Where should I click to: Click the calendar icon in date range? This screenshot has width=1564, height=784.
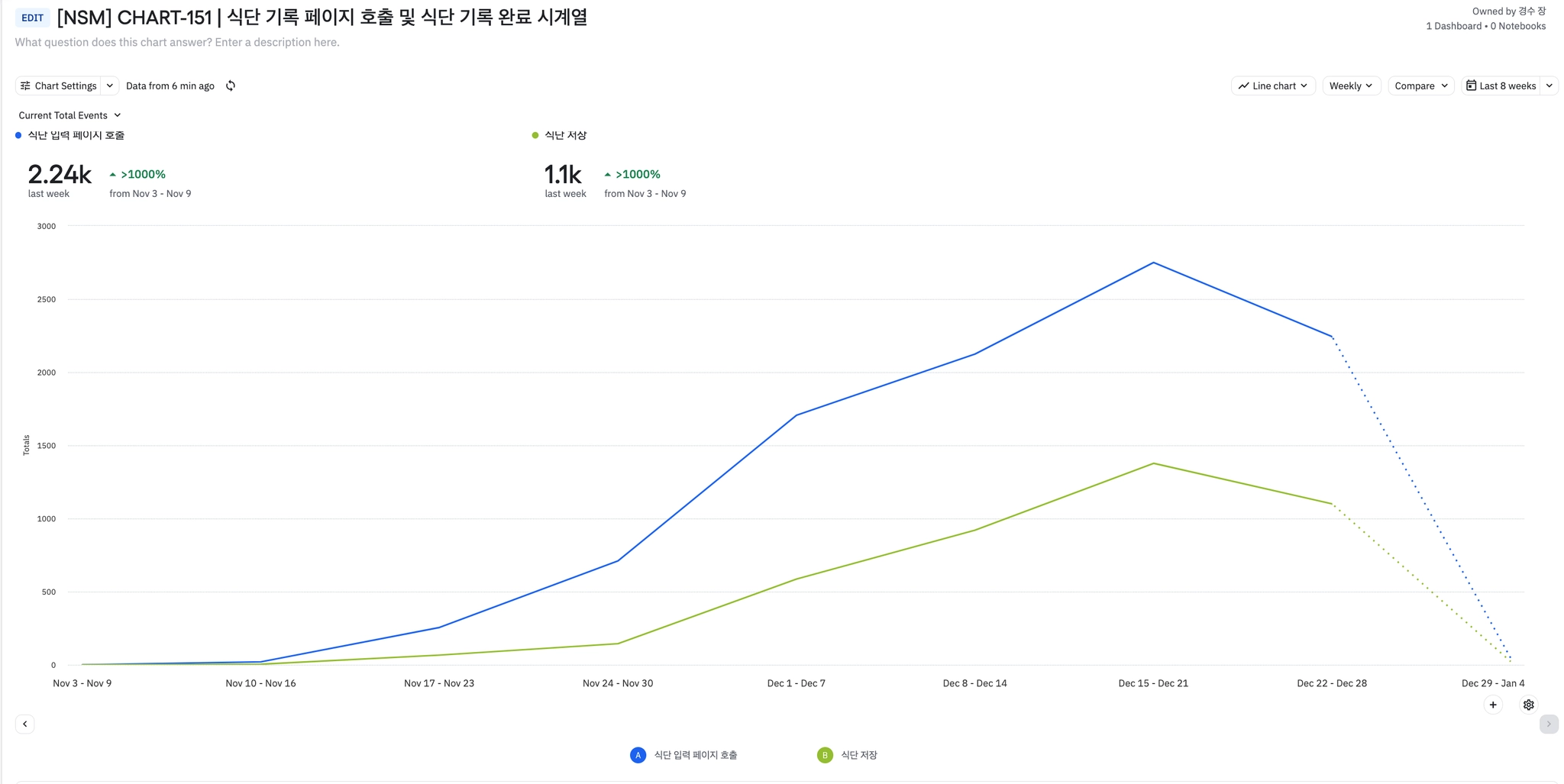click(x=1471, y=85)
